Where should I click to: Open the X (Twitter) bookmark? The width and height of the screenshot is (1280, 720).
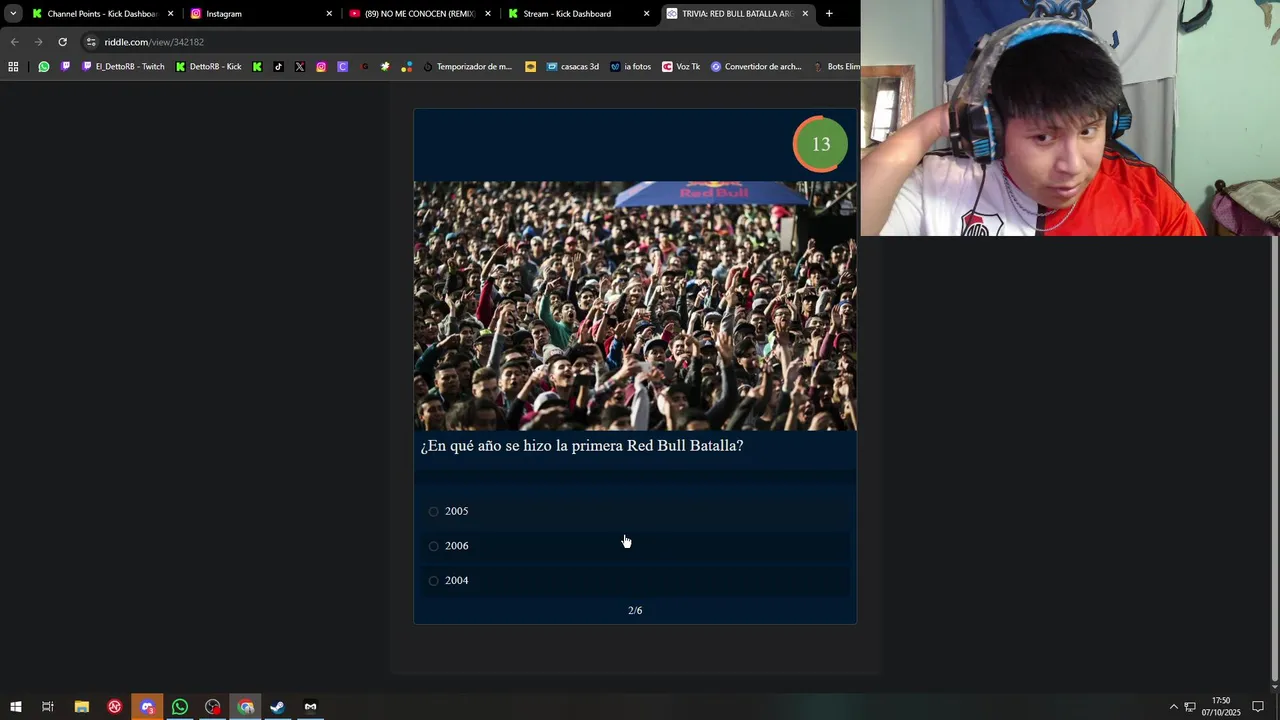300,67
